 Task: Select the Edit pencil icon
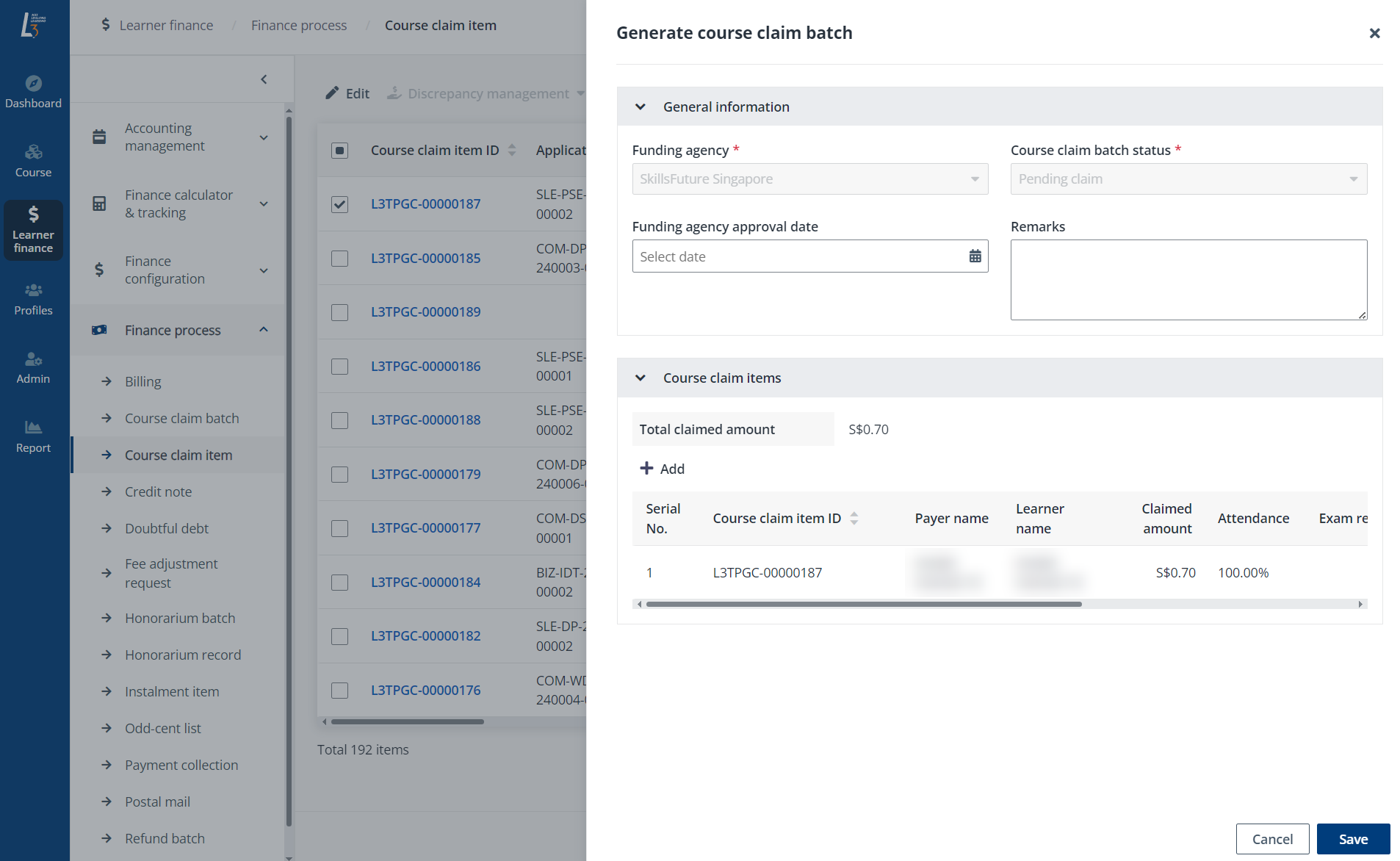tap(333, 93)
